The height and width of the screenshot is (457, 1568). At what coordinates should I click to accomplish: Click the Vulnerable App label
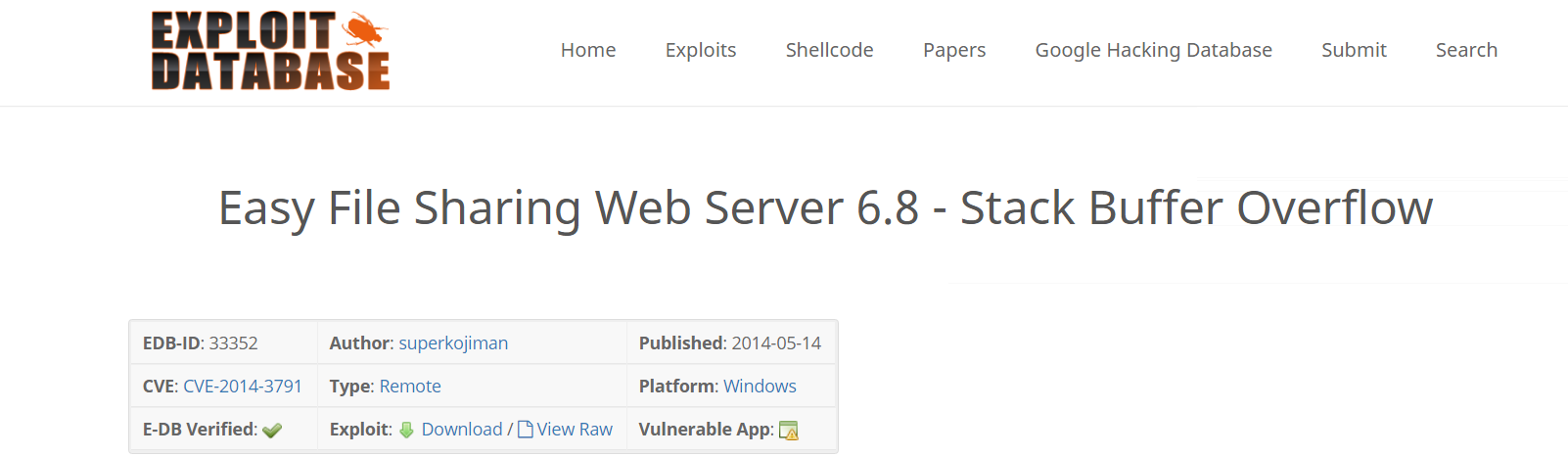pos(707,430)
